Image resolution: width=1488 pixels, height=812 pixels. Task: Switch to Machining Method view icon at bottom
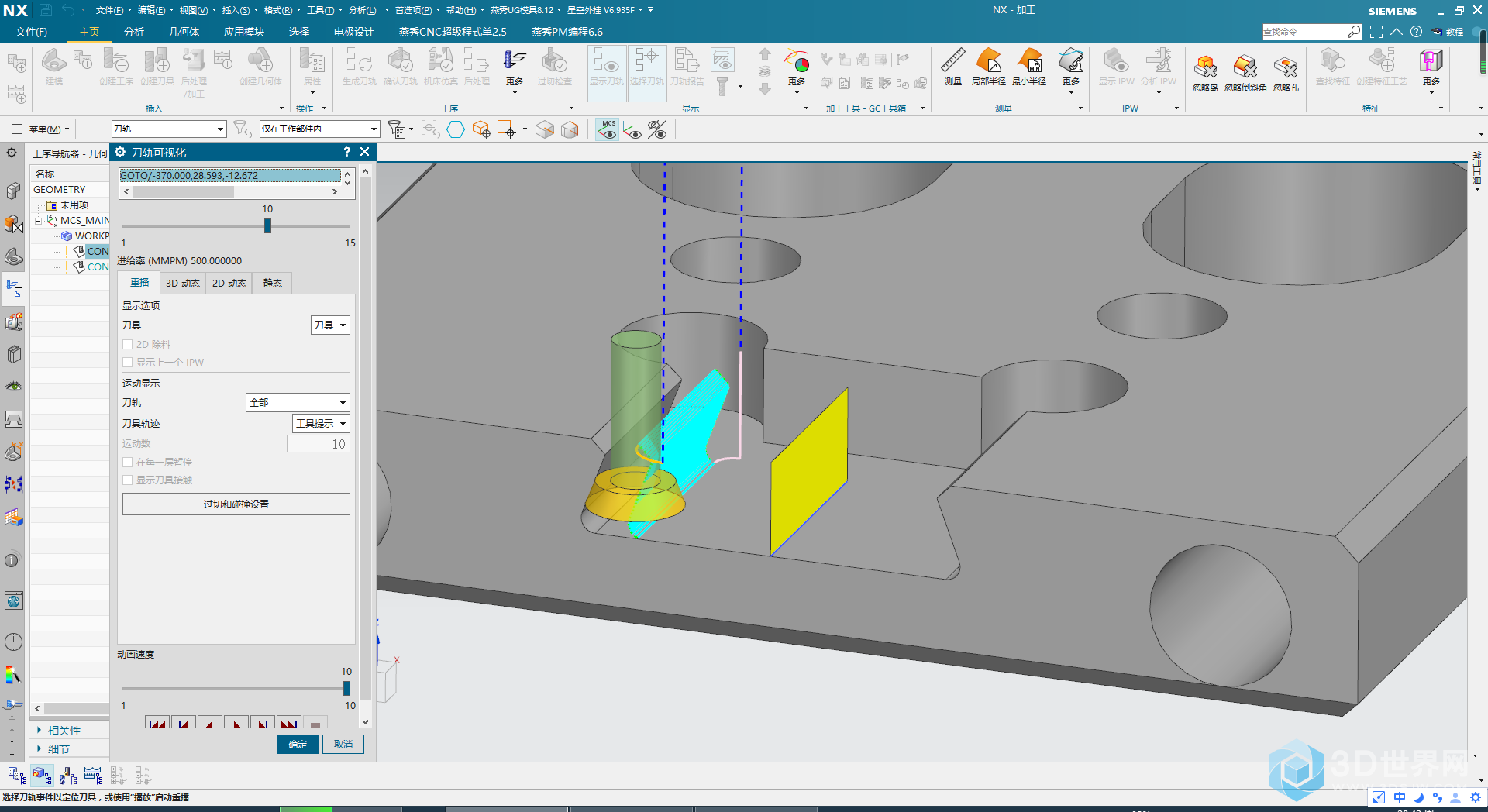coord(93,775)
